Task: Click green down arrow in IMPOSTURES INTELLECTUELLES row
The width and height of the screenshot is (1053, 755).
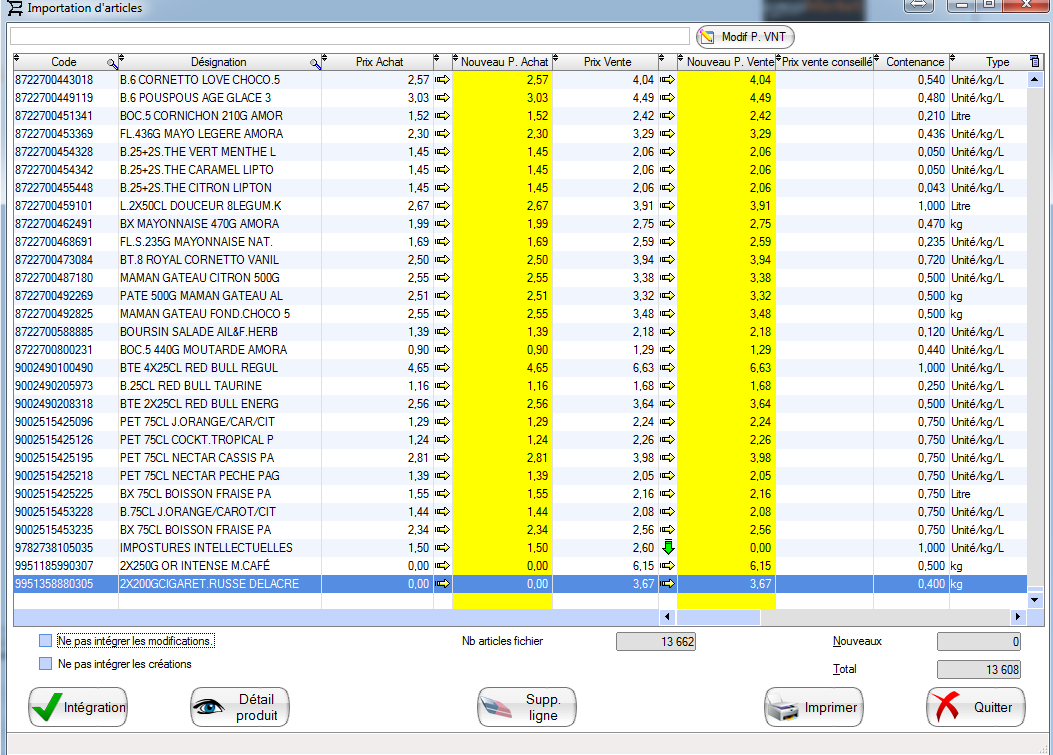Action: tap(667, 548)
